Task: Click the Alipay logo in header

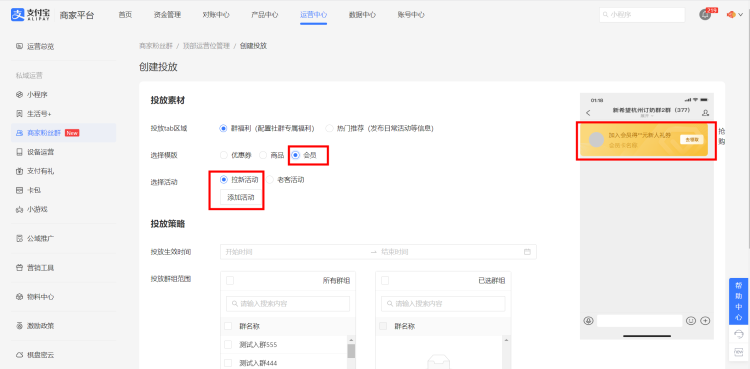Action: pyautogui.click(x=30, y=15)
